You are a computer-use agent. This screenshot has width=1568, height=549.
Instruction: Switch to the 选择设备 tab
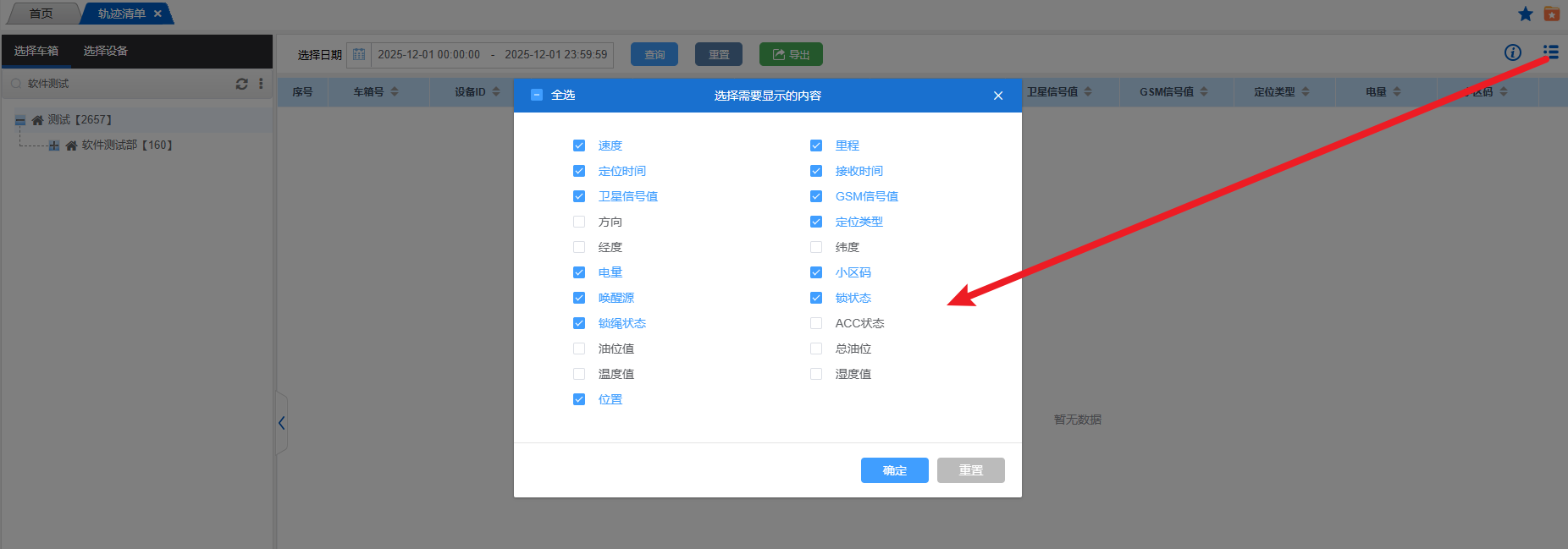[105, 51]
